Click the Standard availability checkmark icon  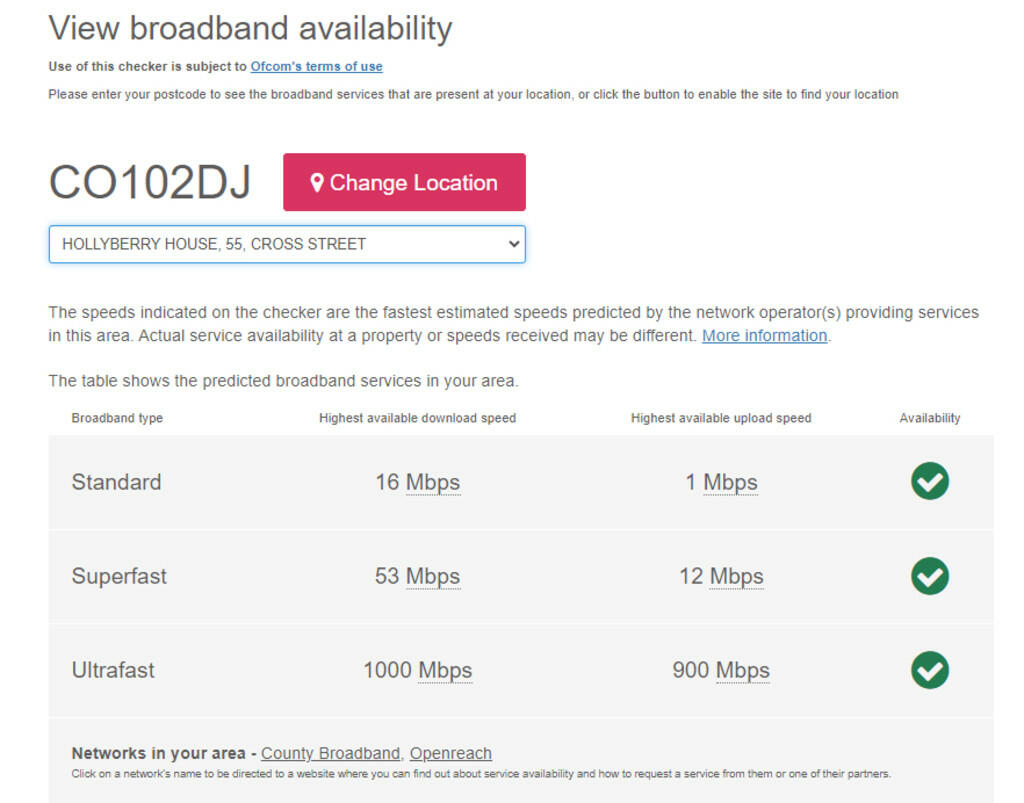tap(929, 482)
